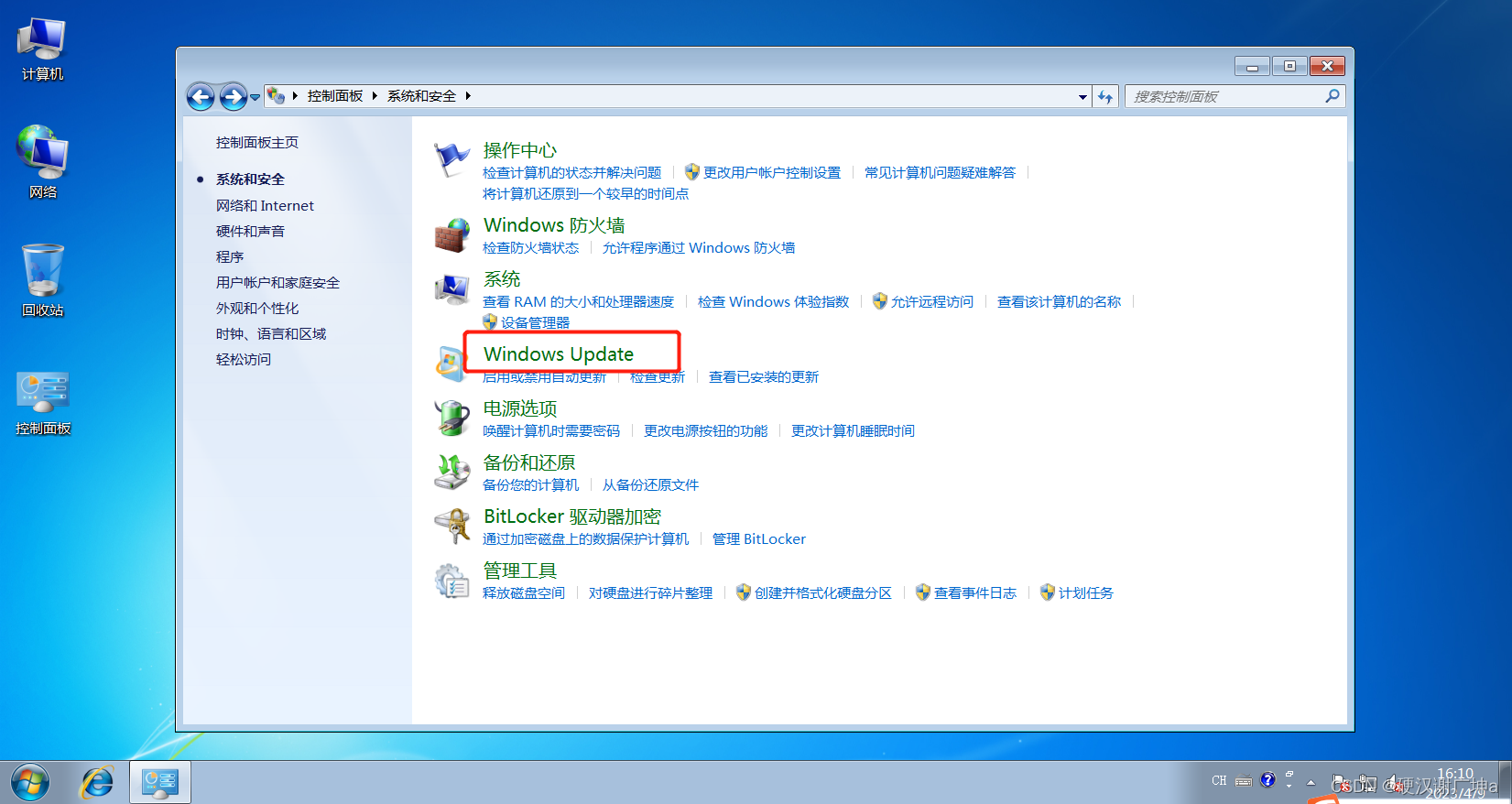Click inside the 搜索控制面板 search field

coord(1224,96)
